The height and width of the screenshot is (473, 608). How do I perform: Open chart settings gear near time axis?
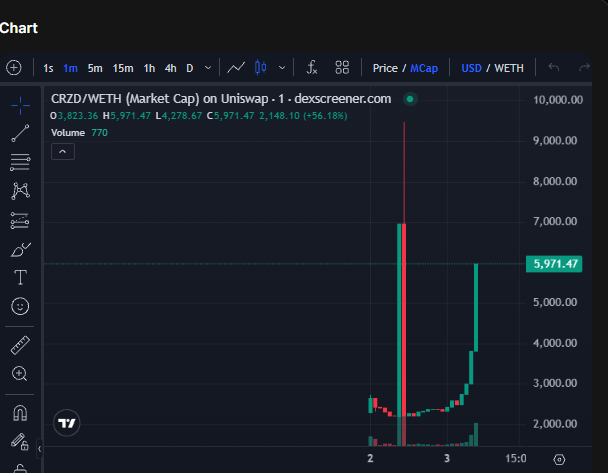[559, 459]
